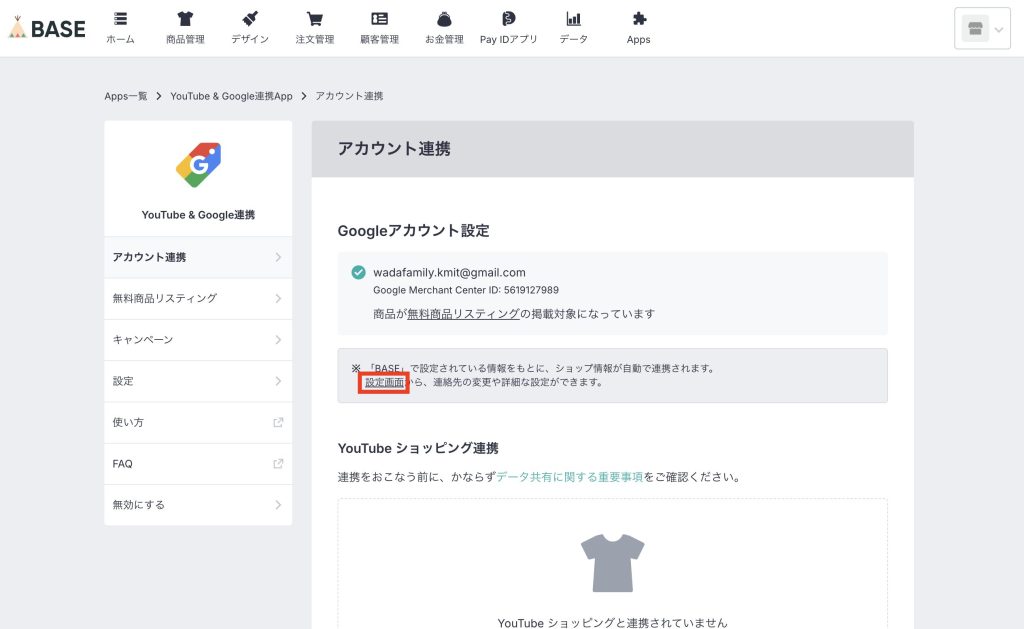Select 無効にする in sidebar
The height and width of the screenshot is (629, 1024).
pyautogui.click(x=198, y=505)
